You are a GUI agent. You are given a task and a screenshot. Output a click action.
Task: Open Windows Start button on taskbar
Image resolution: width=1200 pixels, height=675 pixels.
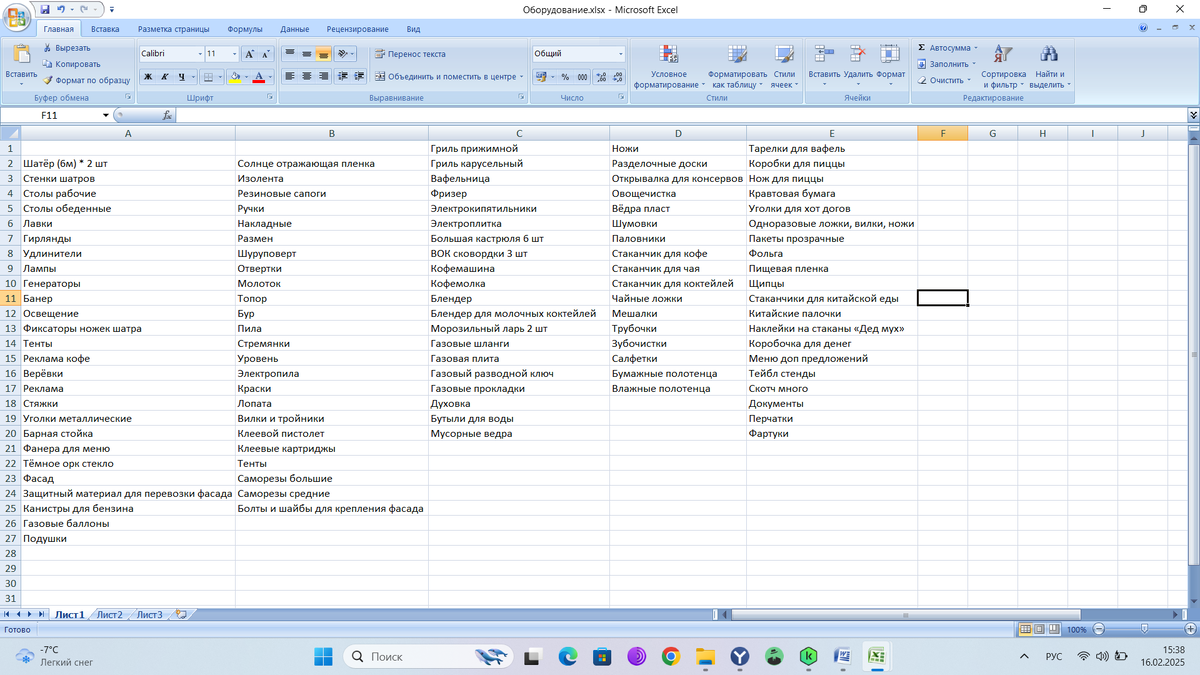[x=323, y=656]
